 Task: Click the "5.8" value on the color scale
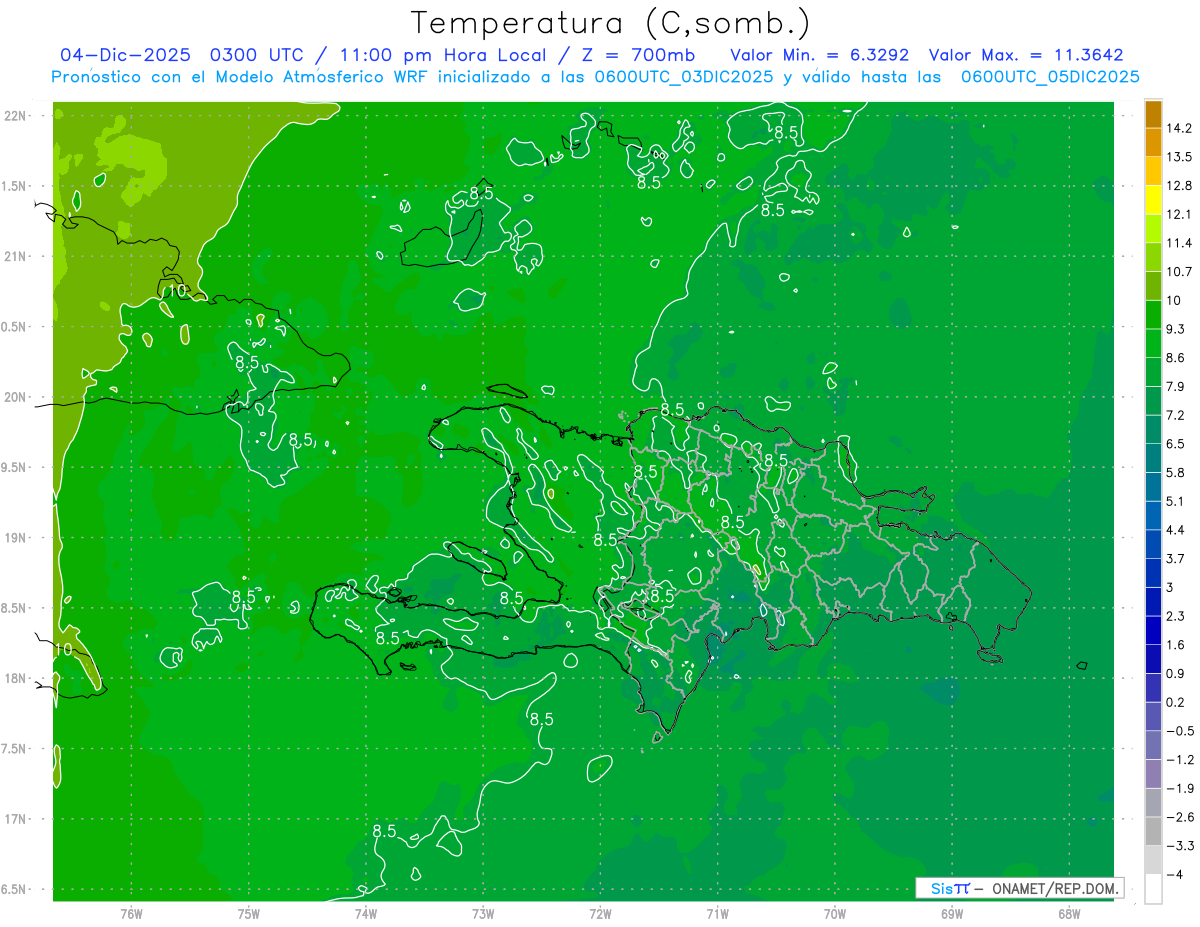1175,473
